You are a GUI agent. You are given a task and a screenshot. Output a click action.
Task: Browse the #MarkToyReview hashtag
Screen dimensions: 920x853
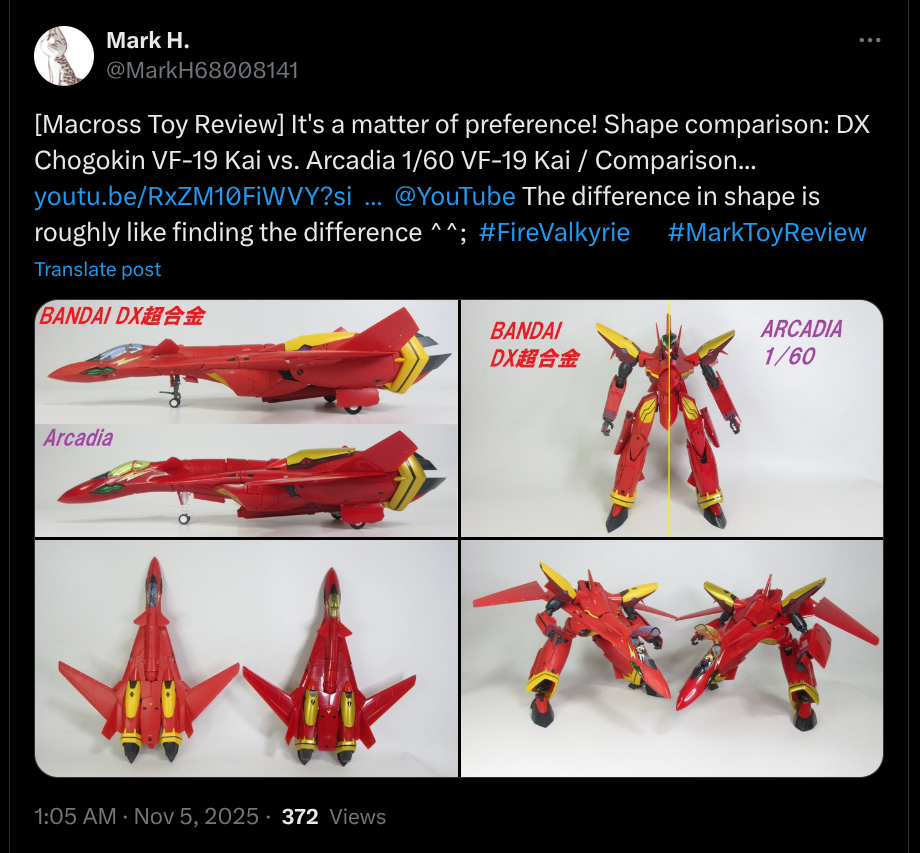click(767, 233)
